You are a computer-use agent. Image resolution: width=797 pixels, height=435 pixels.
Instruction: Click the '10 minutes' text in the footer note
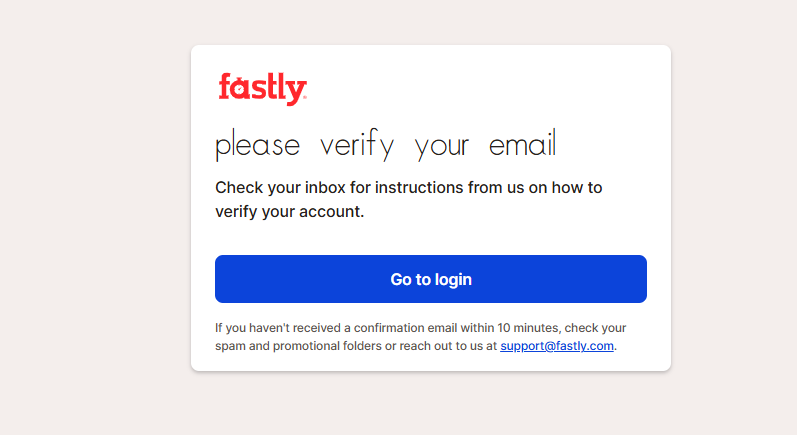click(528, 328)
